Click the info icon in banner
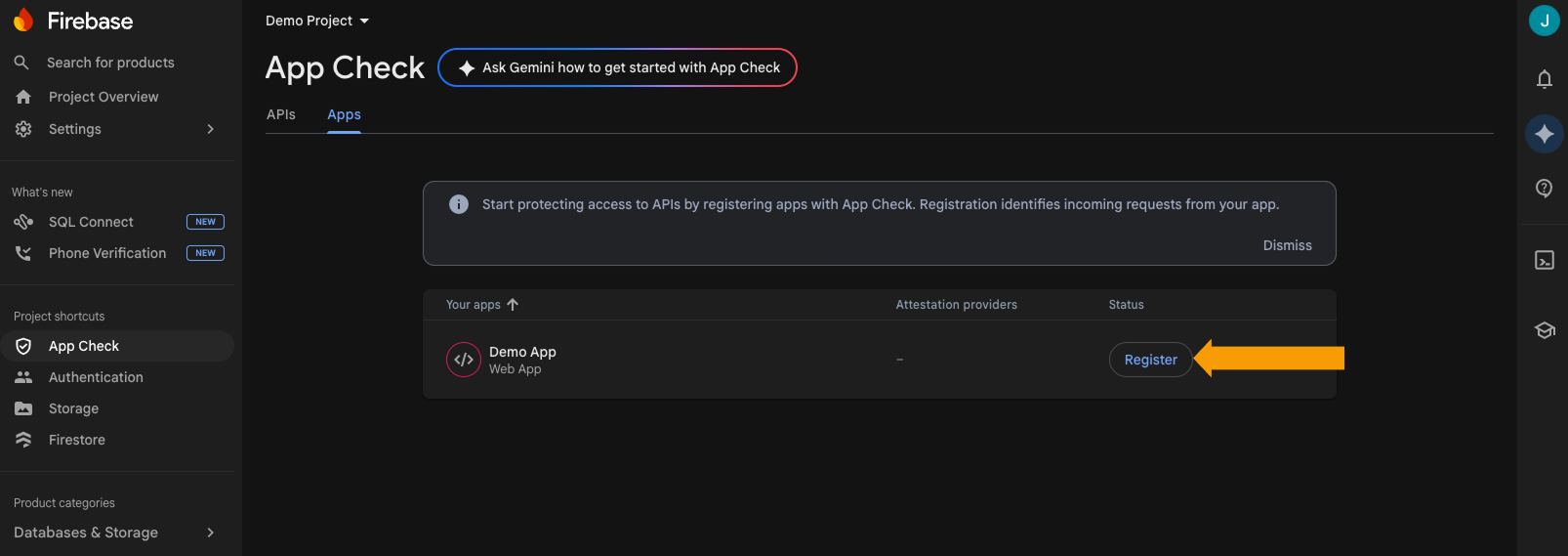Screen dimensions: 1568x556 coord(459,204)
